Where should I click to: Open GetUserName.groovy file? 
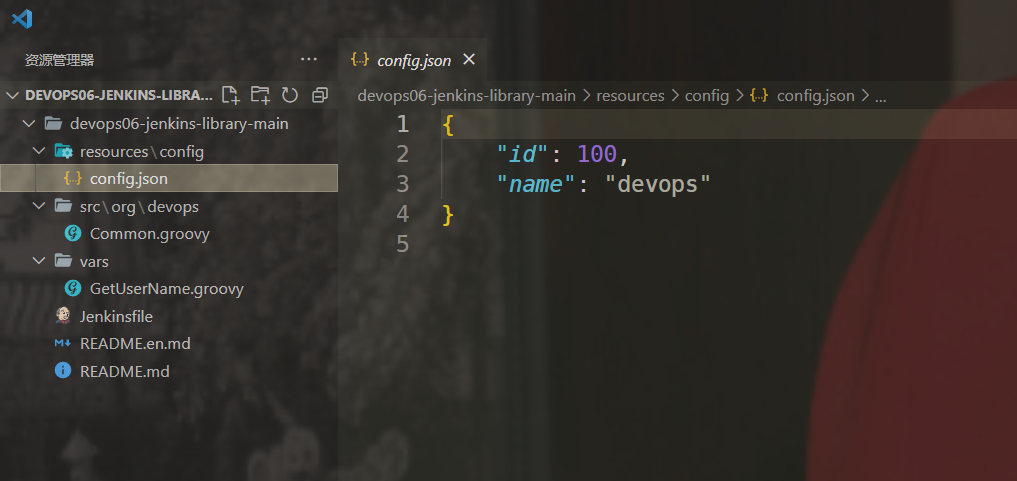pyautogui.click(x=167, y=289)
